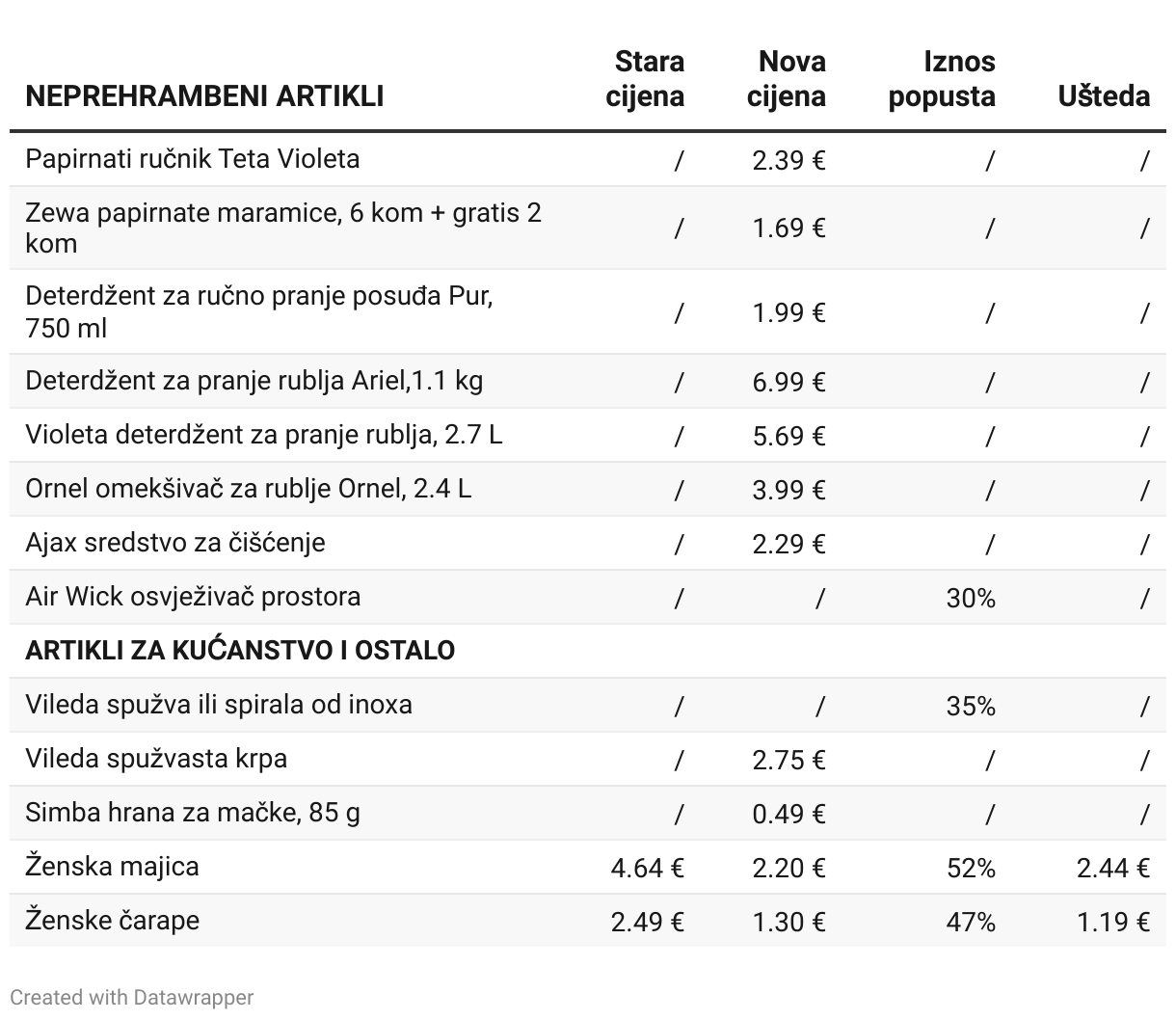This screenshot has width=1176, height=1020.
Task: Click the 35% Vileda spužva discount
Action: [970, 706]
